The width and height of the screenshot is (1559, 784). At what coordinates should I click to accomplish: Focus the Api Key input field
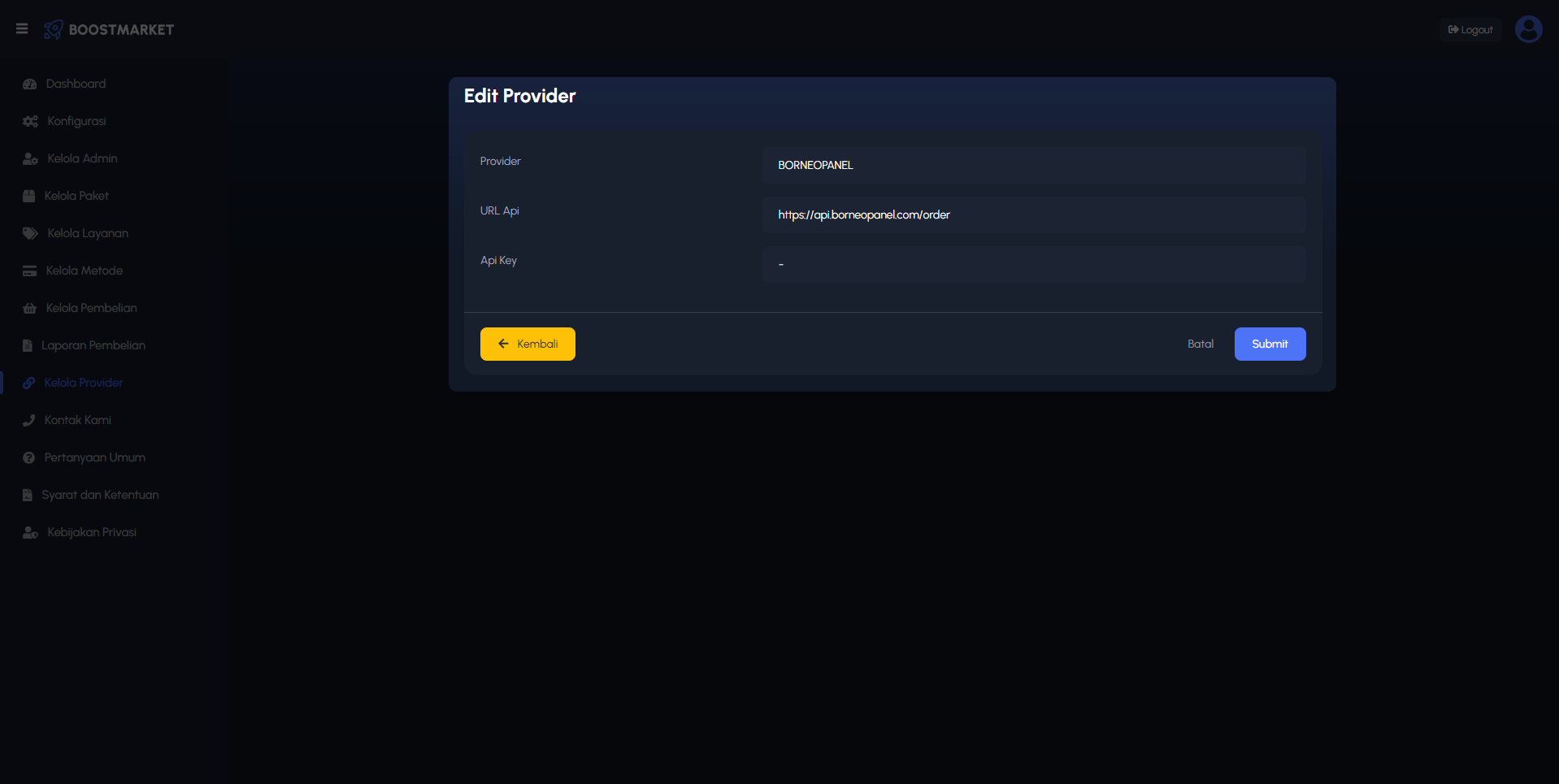[1034, 264]
